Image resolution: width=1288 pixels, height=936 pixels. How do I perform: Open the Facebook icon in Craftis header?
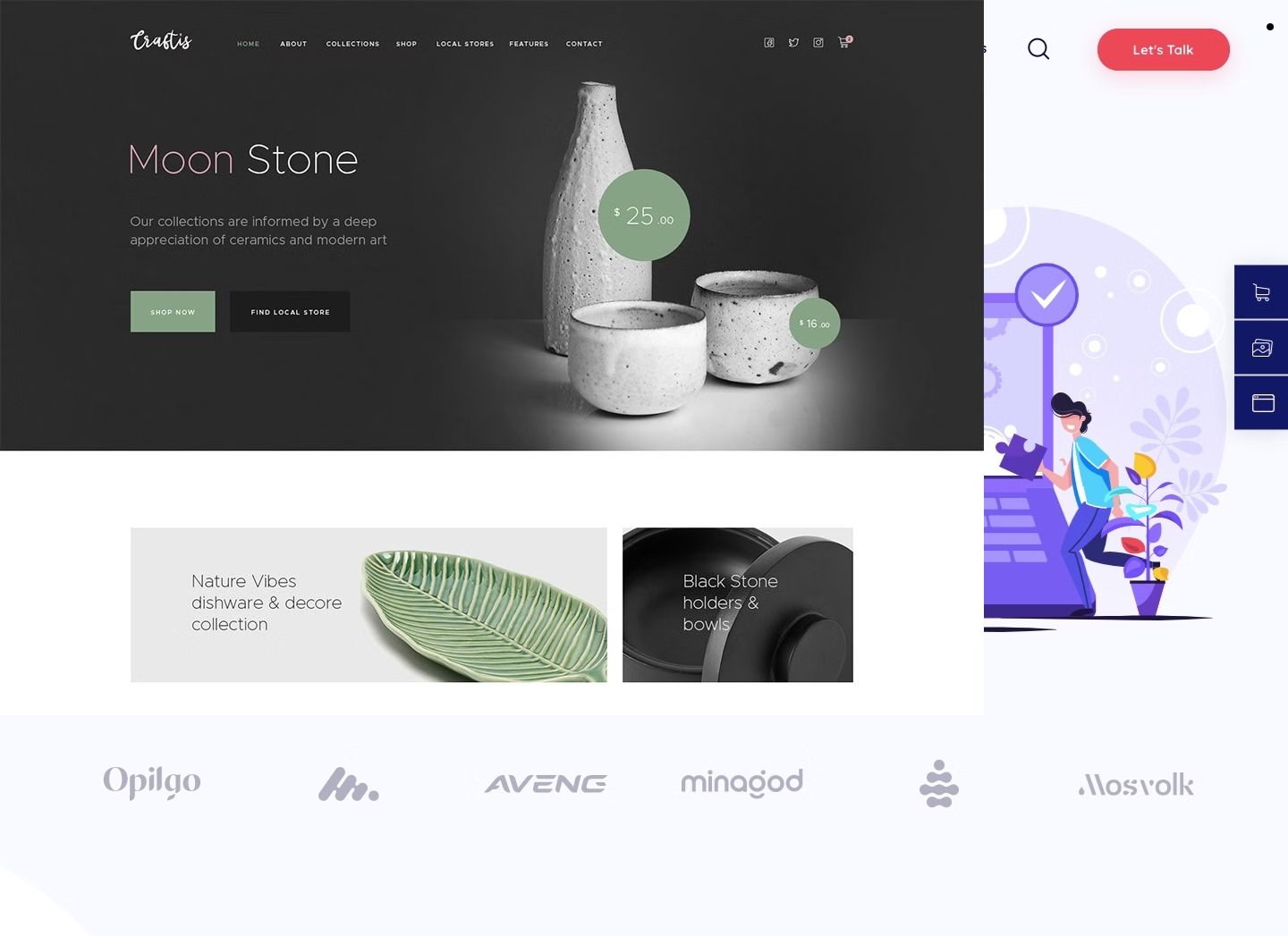point(768,43)
